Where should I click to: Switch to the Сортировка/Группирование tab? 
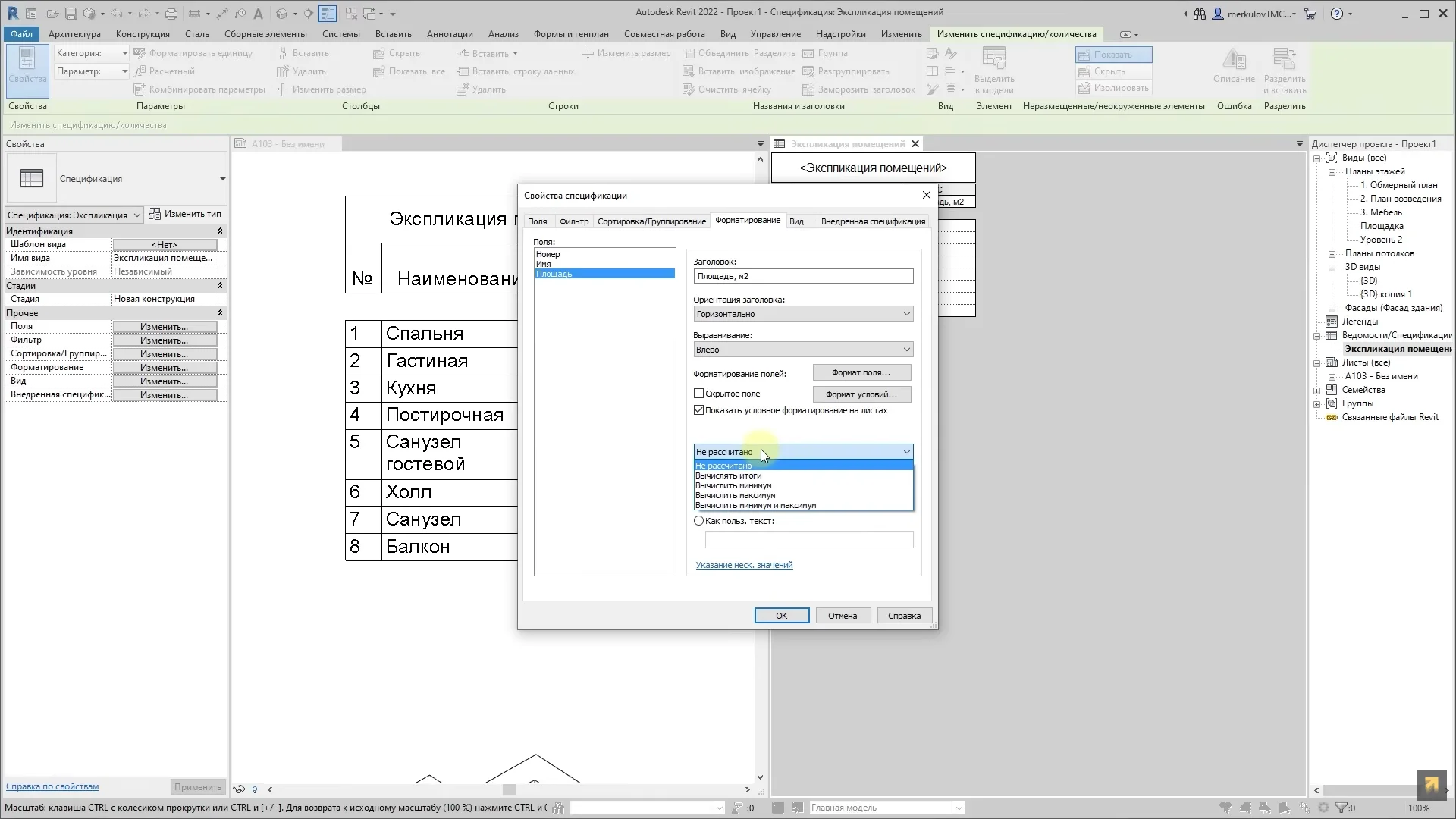[x=651, y=221]
